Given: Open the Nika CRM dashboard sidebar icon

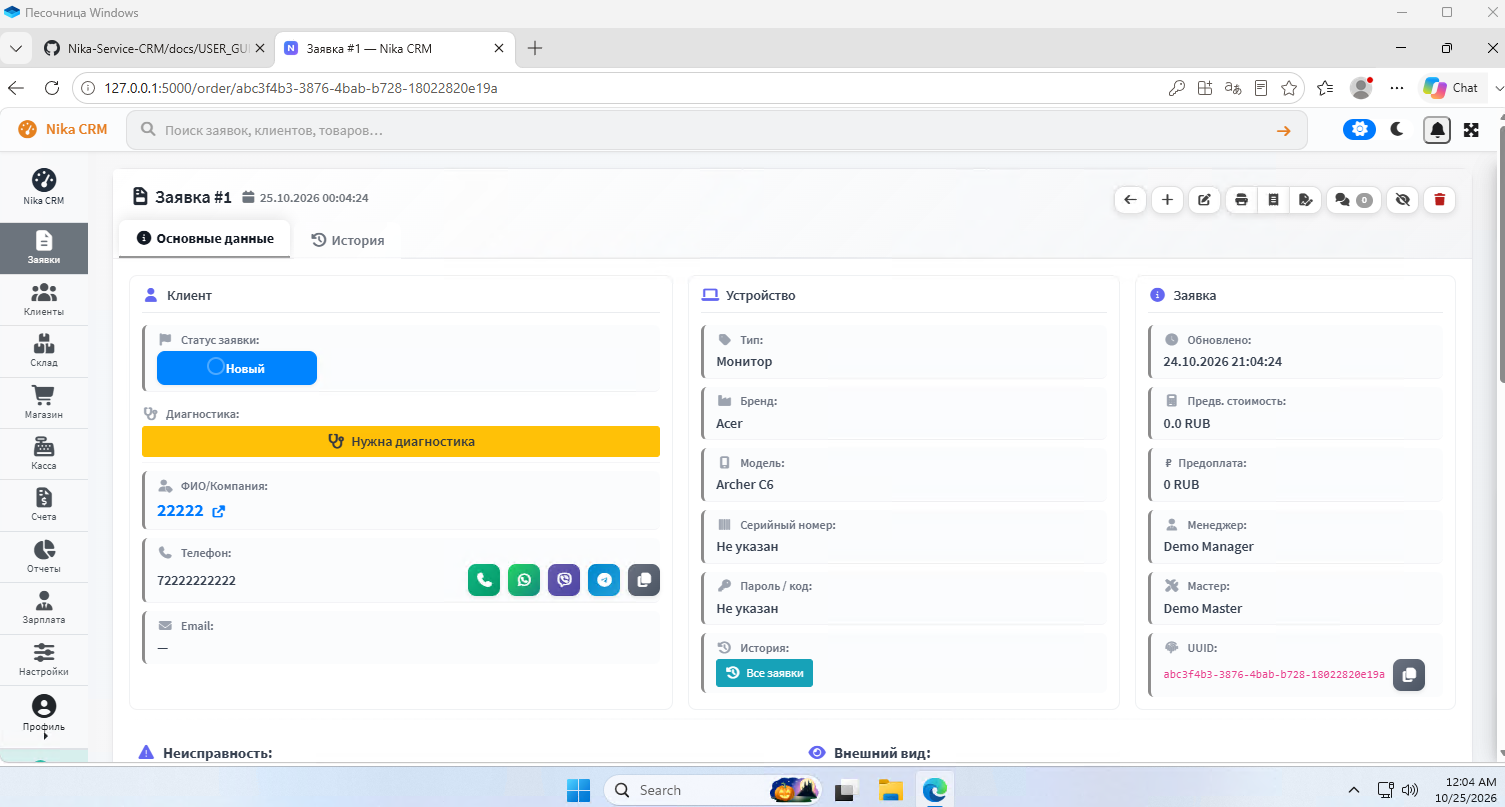Looking at the screenshot, I should [x=44, y=186].
